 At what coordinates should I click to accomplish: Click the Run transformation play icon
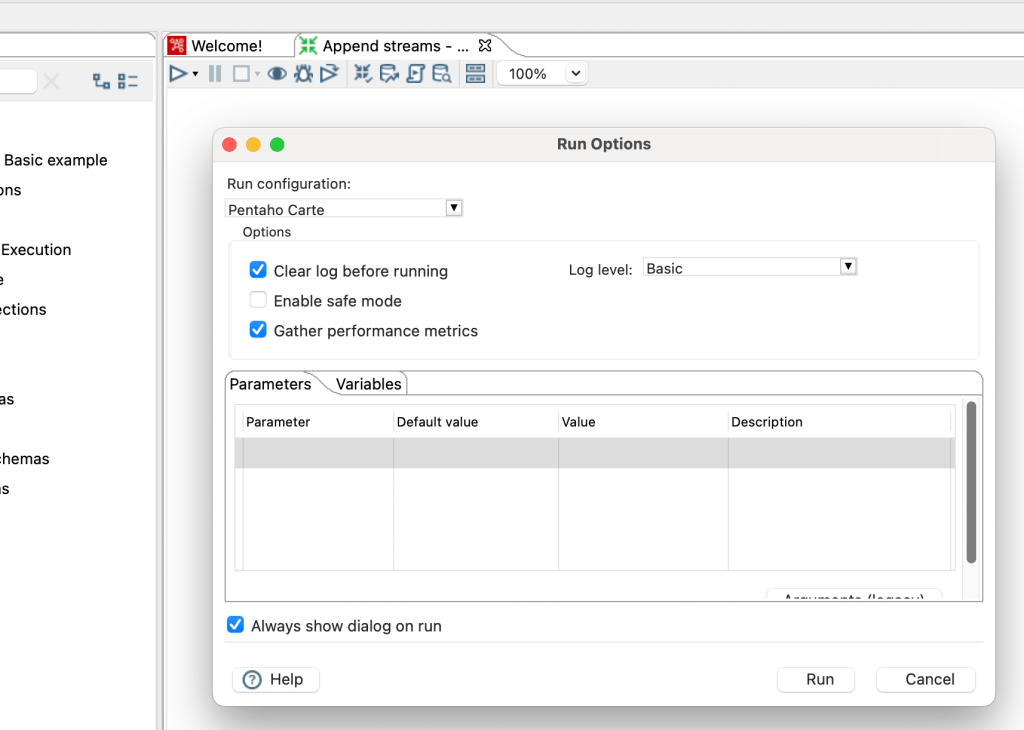[x=178, y=74]
